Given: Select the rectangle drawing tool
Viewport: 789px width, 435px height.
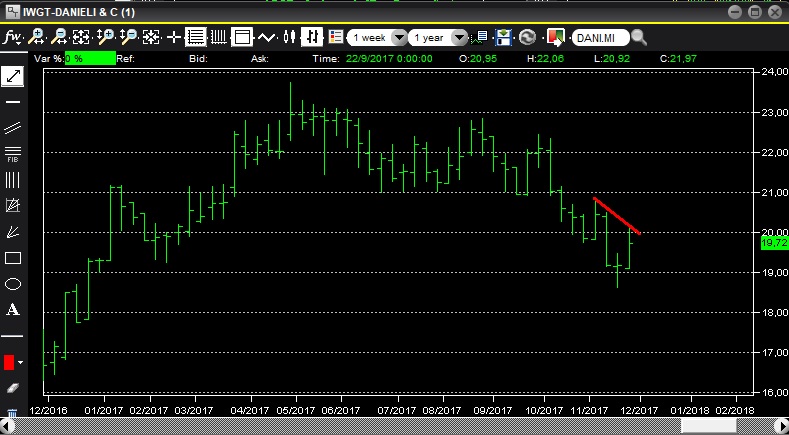Looking at the screenshot, I should tap(13, 258).
